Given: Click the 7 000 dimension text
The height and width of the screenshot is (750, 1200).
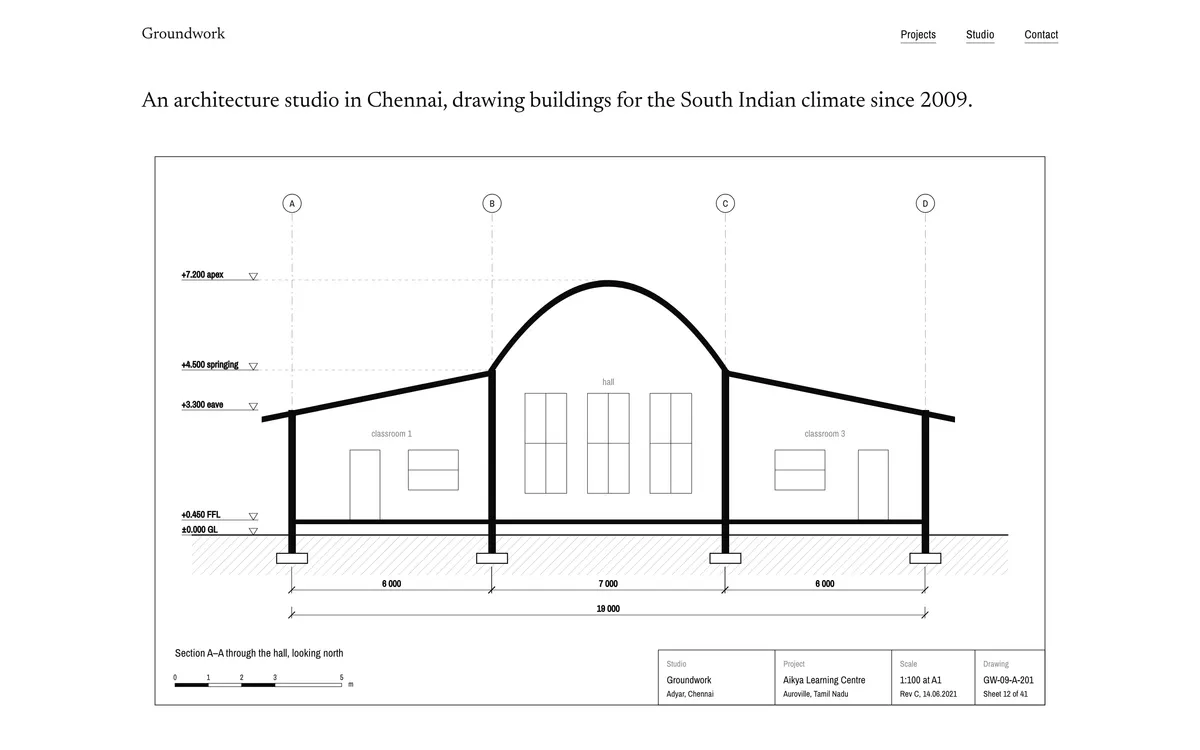Looking at the screenshot, I should click(x=608, y=583).
